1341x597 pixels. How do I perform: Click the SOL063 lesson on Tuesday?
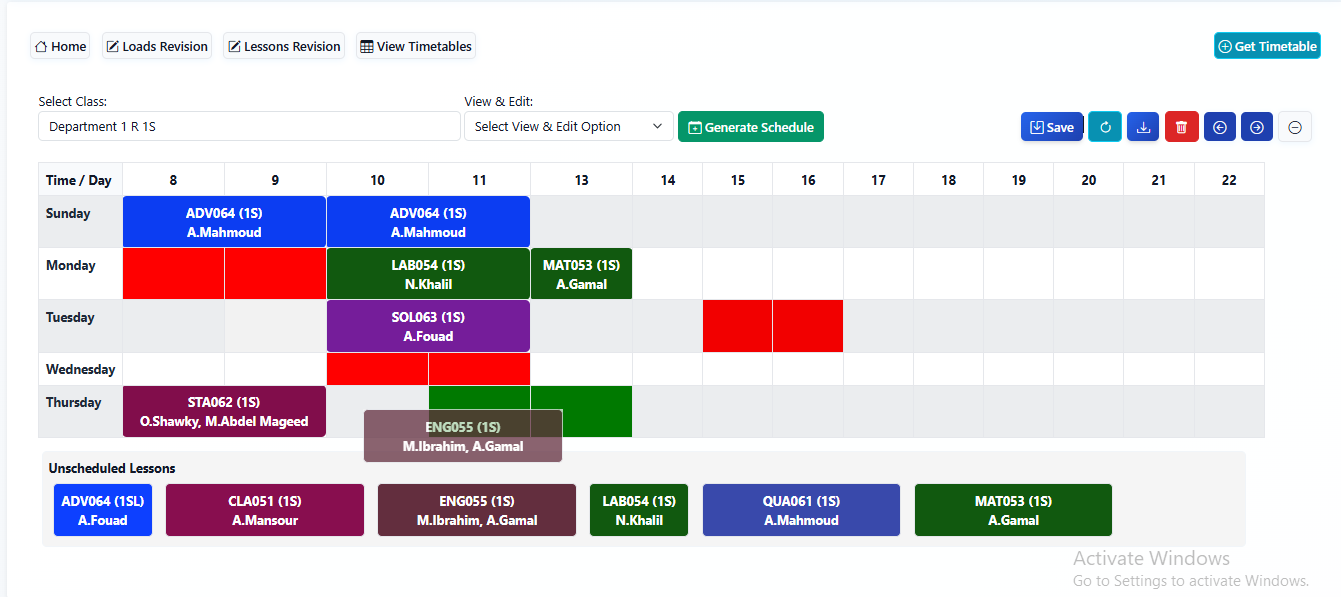coord(428,326)
